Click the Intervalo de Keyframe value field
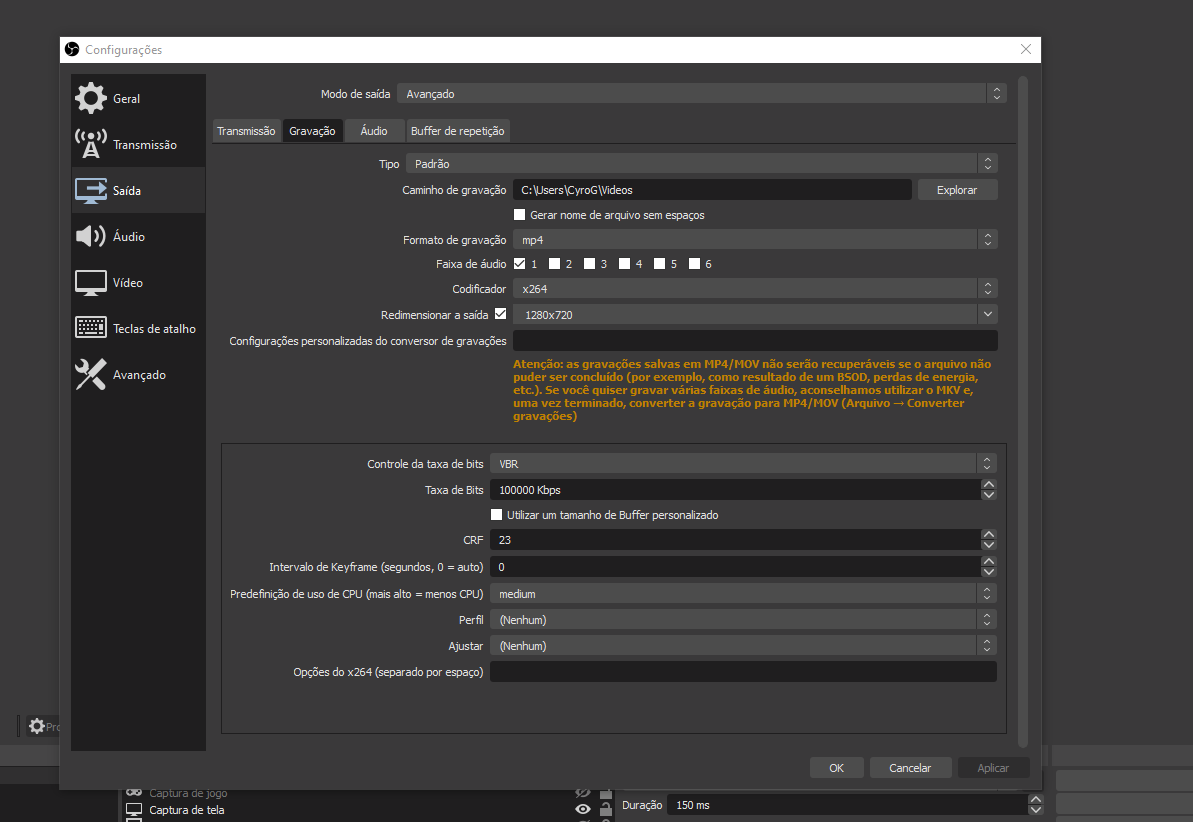 [736, 566]
